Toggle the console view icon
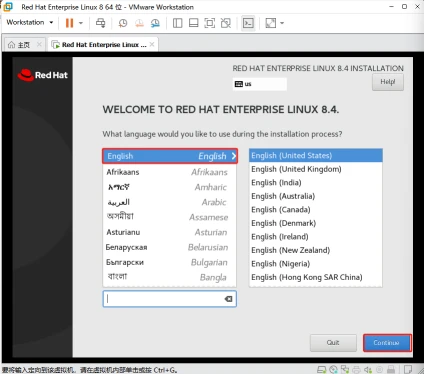The height and width of the screenshot is (375, 424). pos(248,23)
